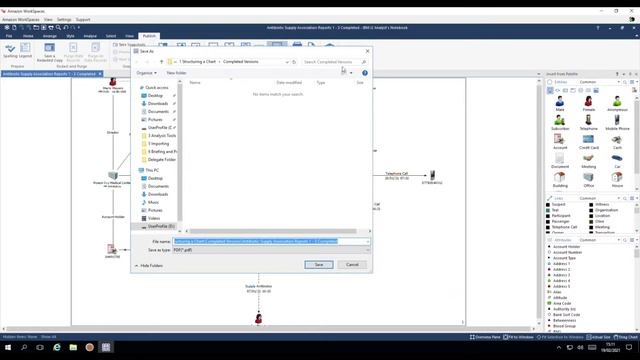Image resolution: width=640 pixels, height=360 pixels.
Task: Click the File name input field
Action: click(271, 242)
